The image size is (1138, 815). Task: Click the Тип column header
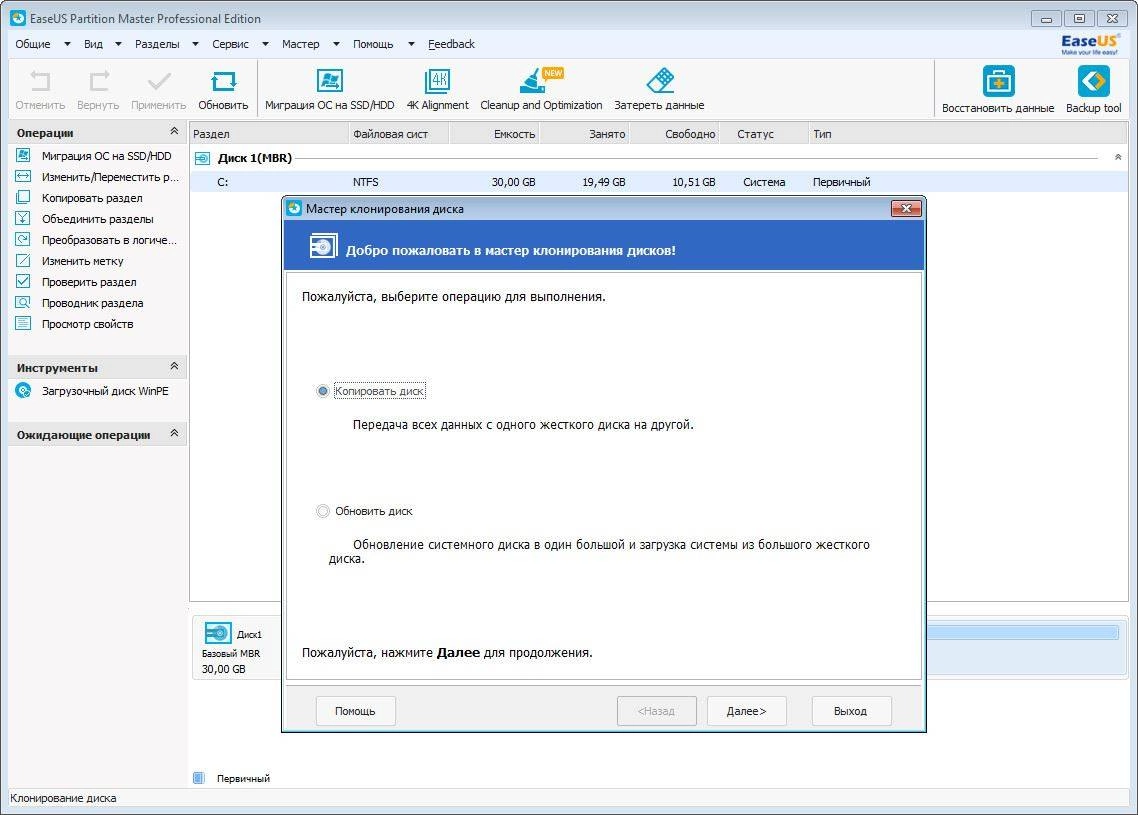[968, 134]
